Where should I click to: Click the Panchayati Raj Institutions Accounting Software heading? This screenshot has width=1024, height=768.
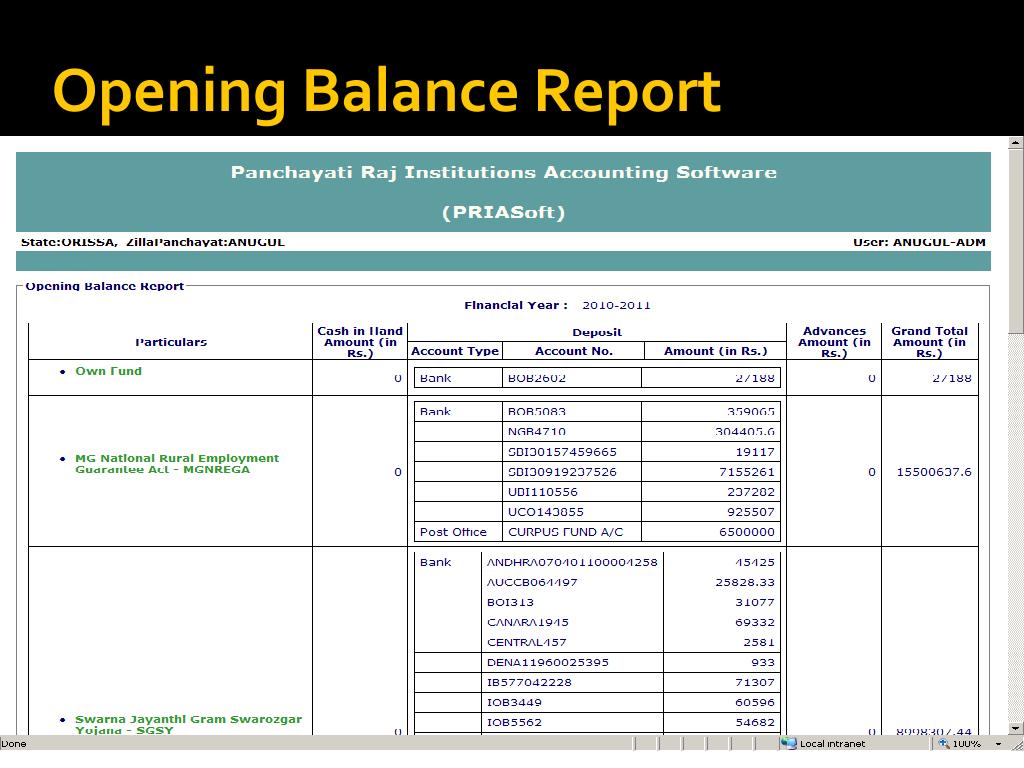(504, 172)
